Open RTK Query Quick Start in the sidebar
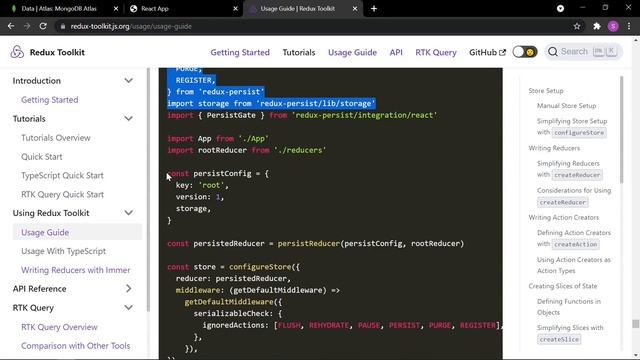This screenshot has width=640, height=360. click(62, 194)
